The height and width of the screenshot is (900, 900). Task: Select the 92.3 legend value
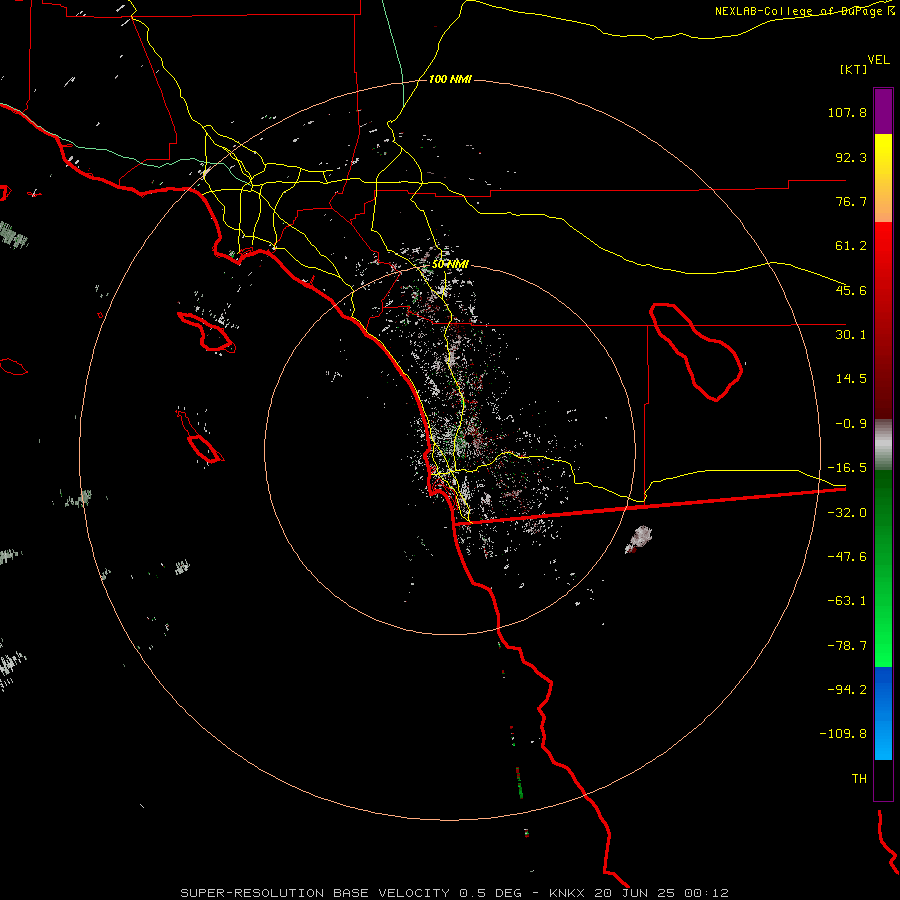tap(851, 157)
